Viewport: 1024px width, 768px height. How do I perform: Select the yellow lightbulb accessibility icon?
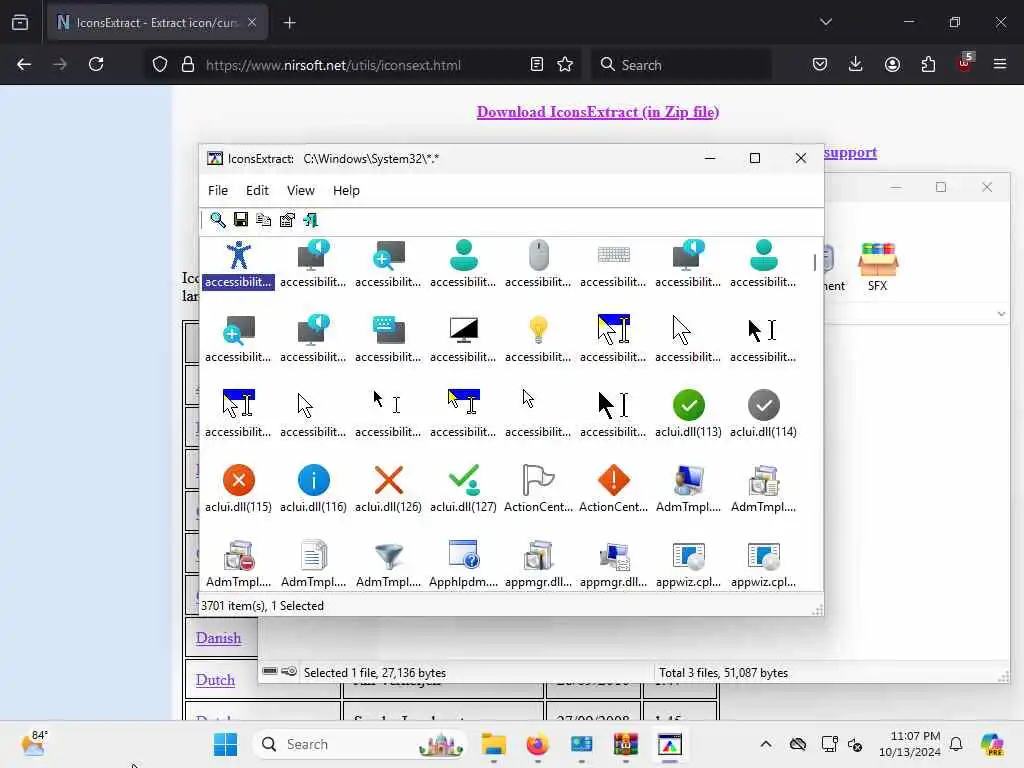(x=539, y=330)
